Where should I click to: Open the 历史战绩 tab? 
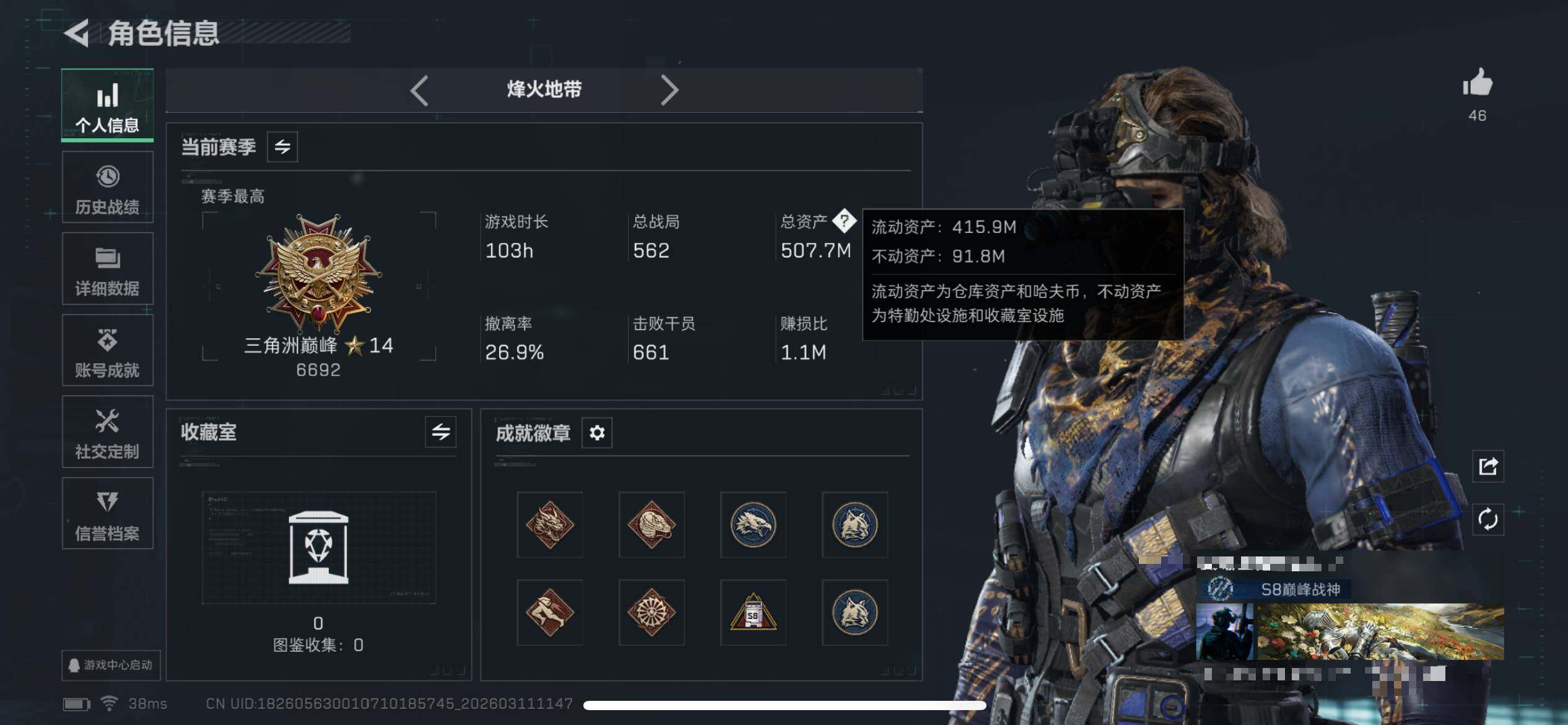108,187
